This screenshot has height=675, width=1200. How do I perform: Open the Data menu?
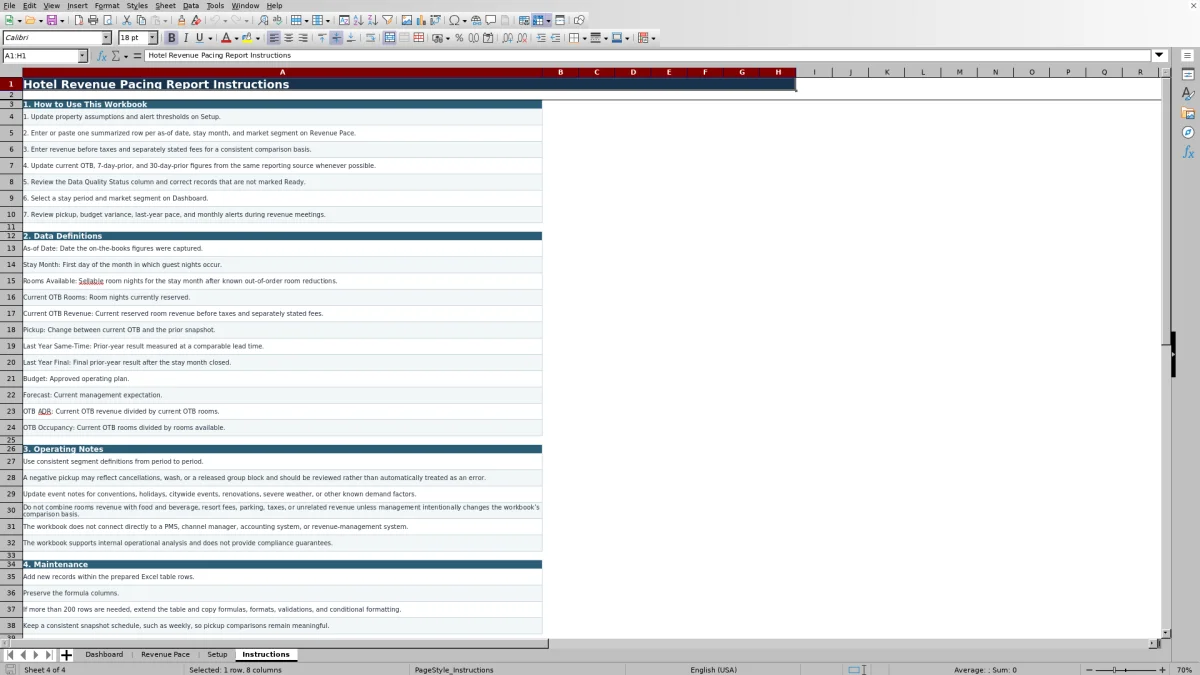coord(190,6)
